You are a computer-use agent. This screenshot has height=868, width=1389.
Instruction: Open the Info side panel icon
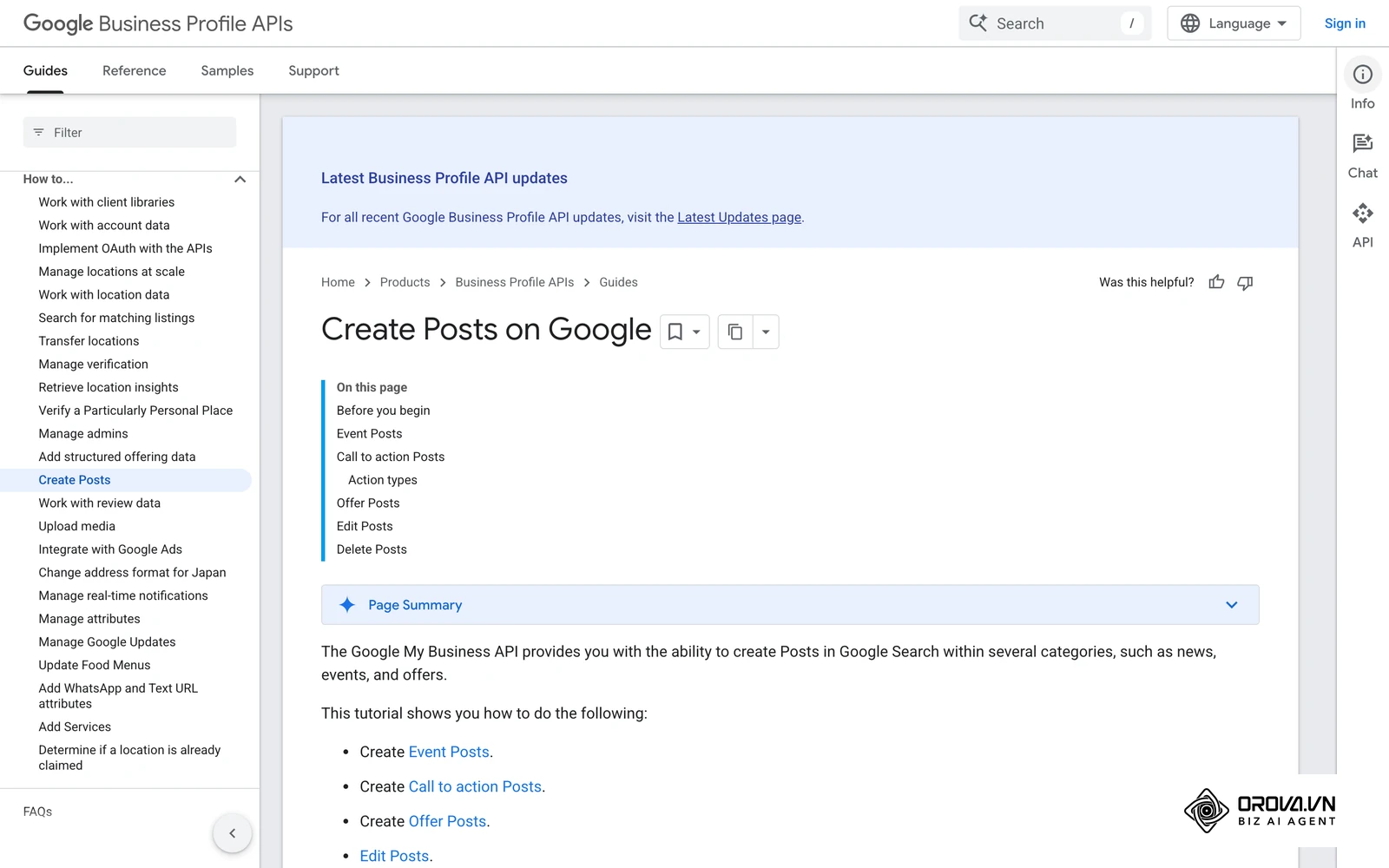pos(1363,75)
